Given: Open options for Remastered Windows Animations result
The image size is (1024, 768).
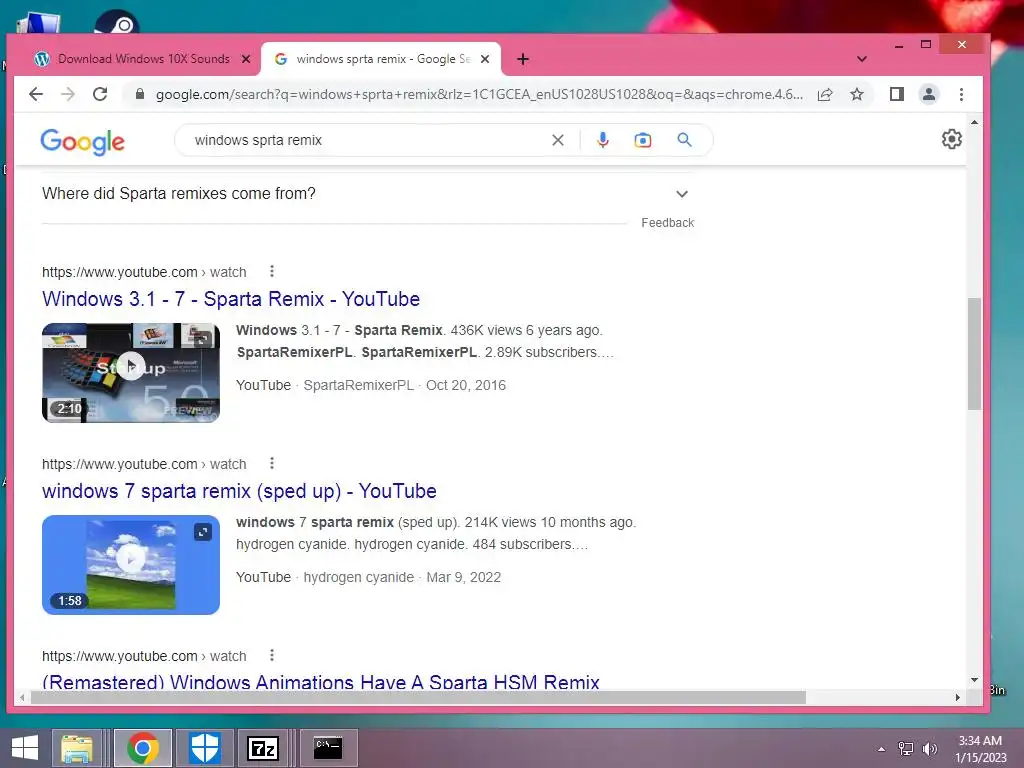Looking at the screenshot, I should click(x=272, y=655).
